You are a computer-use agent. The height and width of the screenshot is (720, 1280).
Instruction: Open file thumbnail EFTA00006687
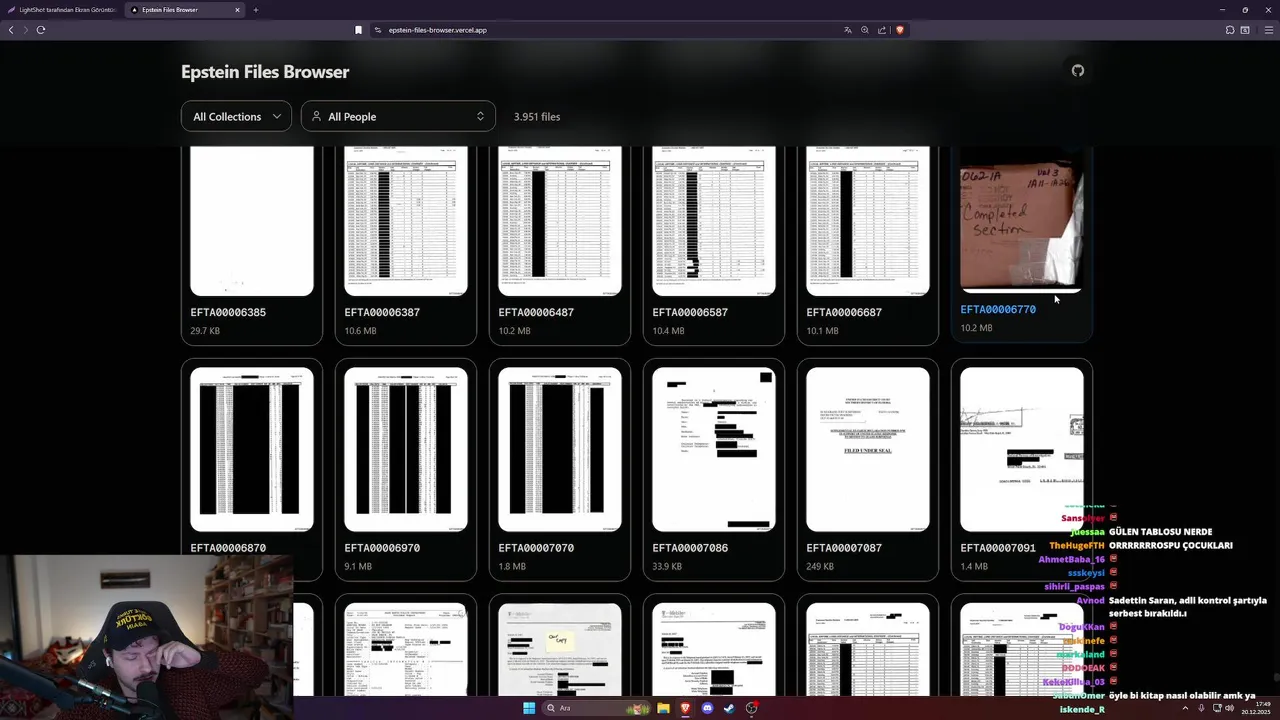click(x=868, y=221)
